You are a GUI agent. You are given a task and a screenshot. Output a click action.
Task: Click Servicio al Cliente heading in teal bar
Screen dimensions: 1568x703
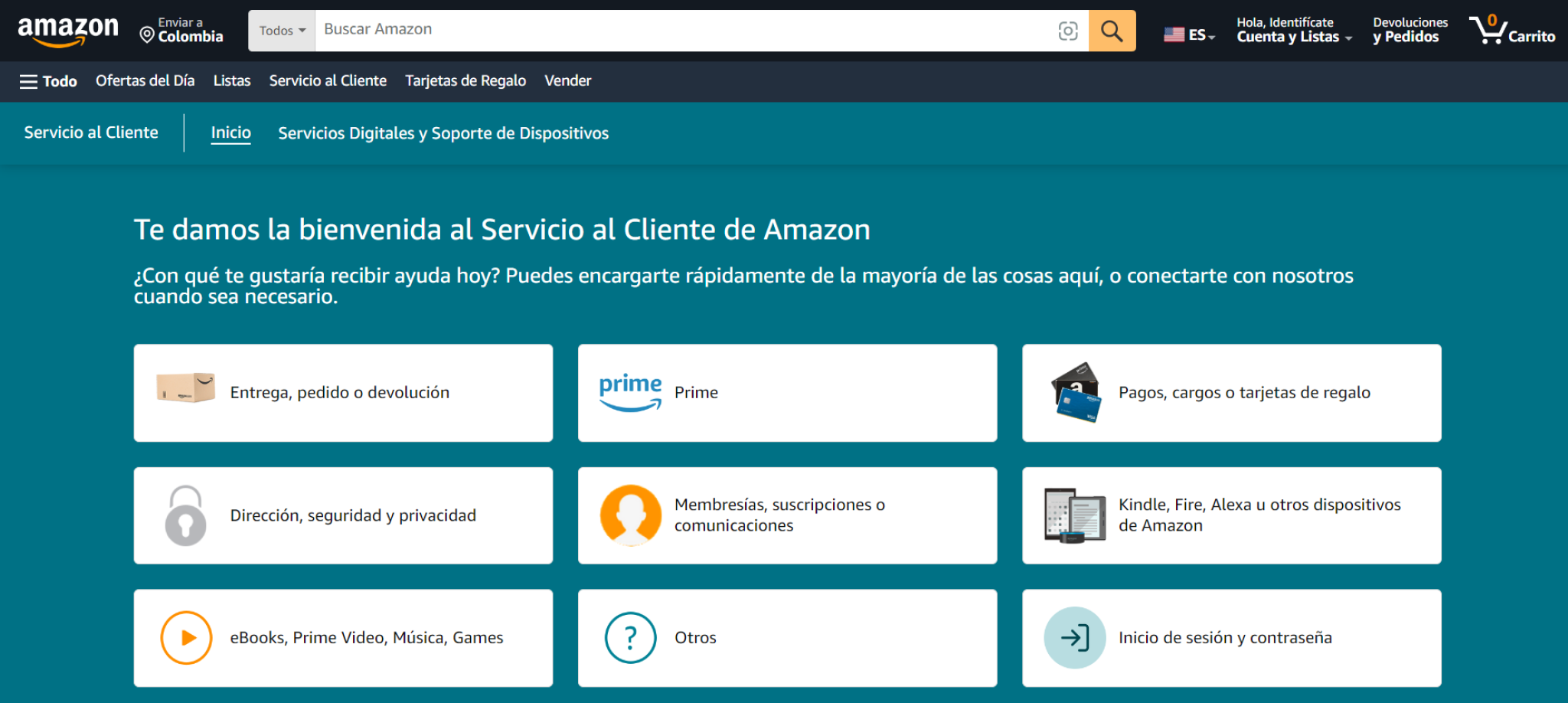(x=91, y=132)
